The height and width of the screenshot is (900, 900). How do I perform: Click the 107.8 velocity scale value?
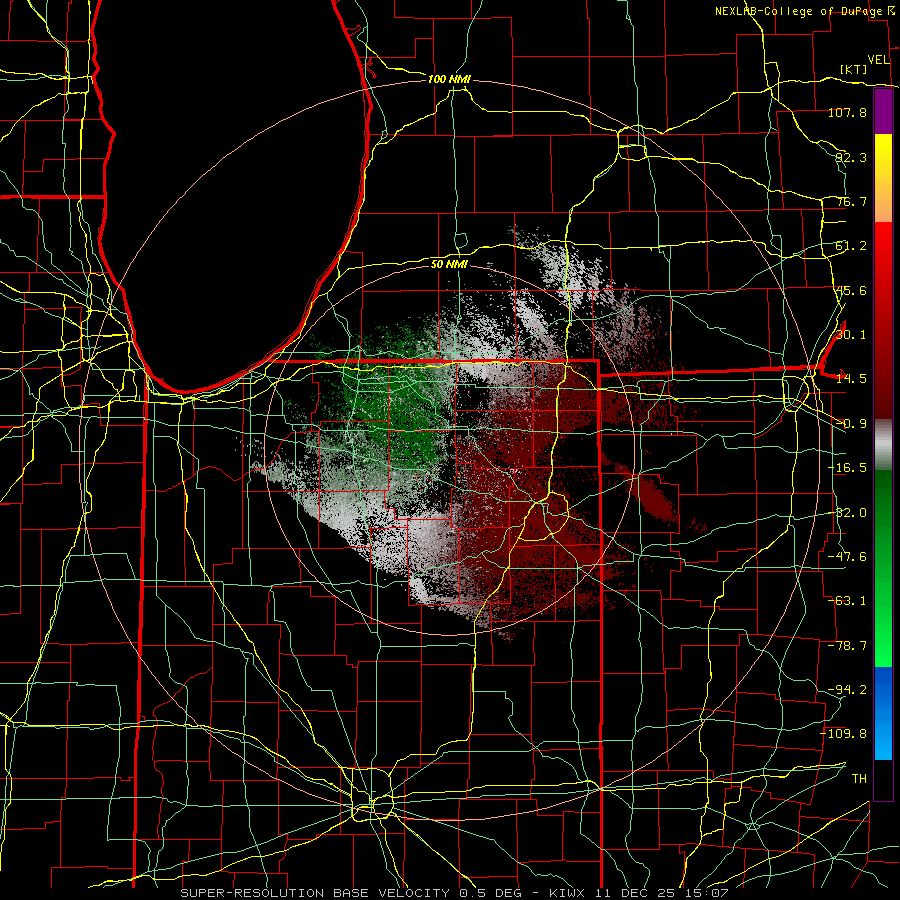(x=847, y=112)
